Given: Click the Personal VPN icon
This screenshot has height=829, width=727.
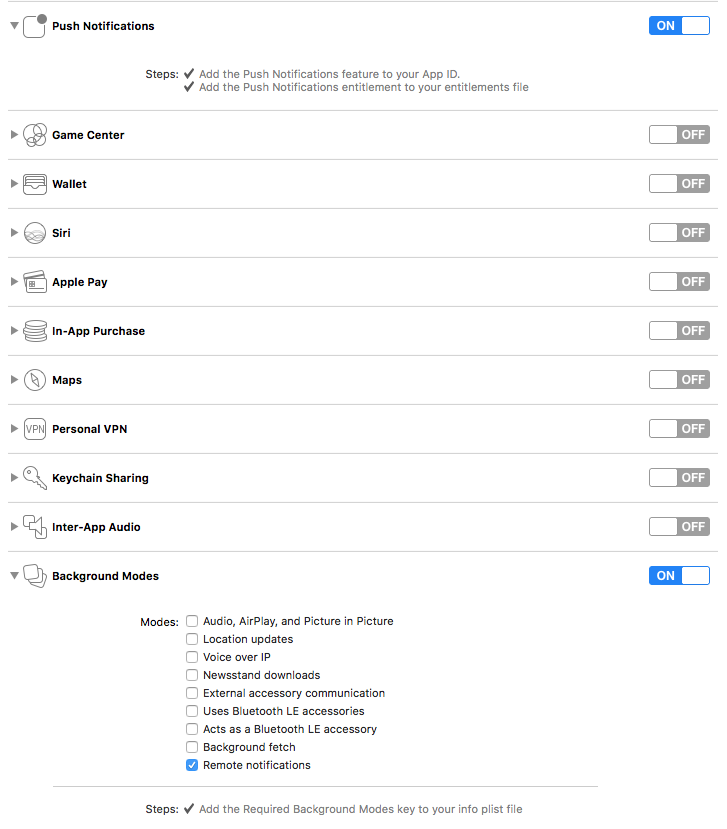Looking at the screenshot, I should coord(35,429).
